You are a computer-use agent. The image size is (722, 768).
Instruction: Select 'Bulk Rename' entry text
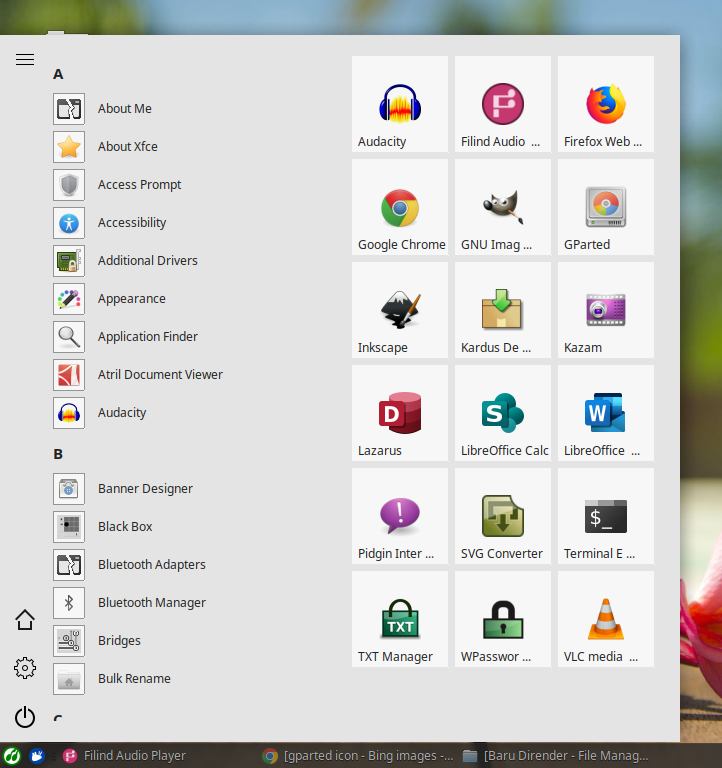coord(134,679)
